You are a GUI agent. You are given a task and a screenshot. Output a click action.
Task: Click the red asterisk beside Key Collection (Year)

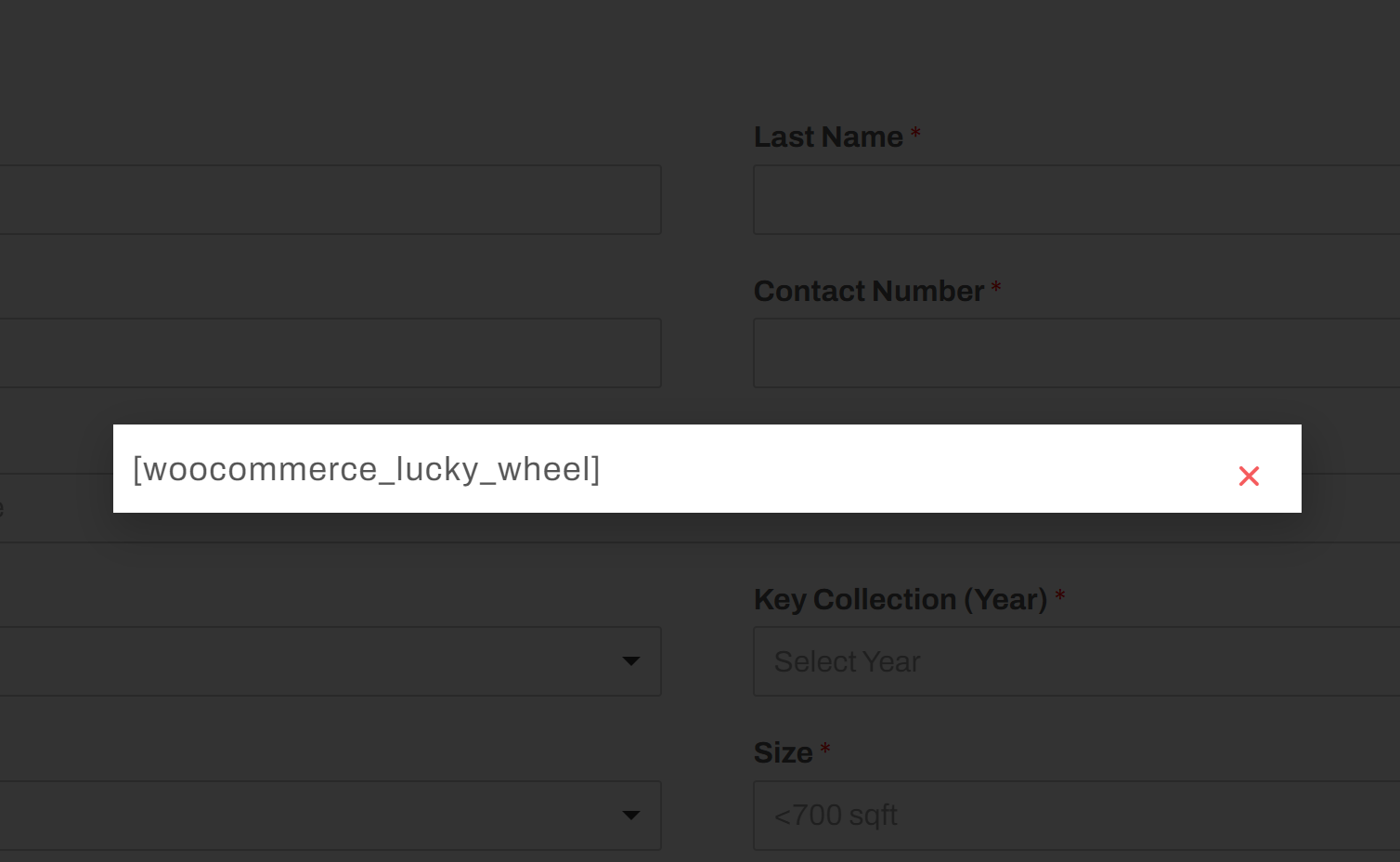click(1060, 595)
